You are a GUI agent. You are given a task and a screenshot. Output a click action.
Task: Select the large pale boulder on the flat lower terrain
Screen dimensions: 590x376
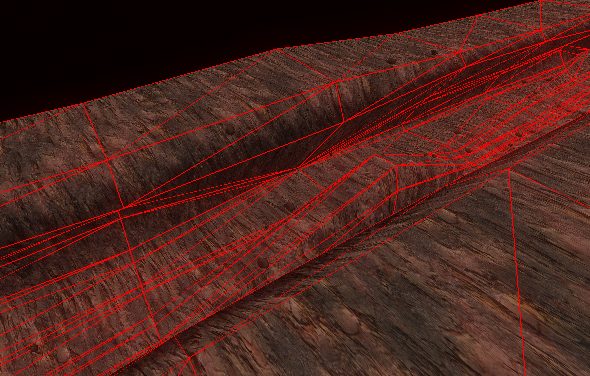click(447, 216)
